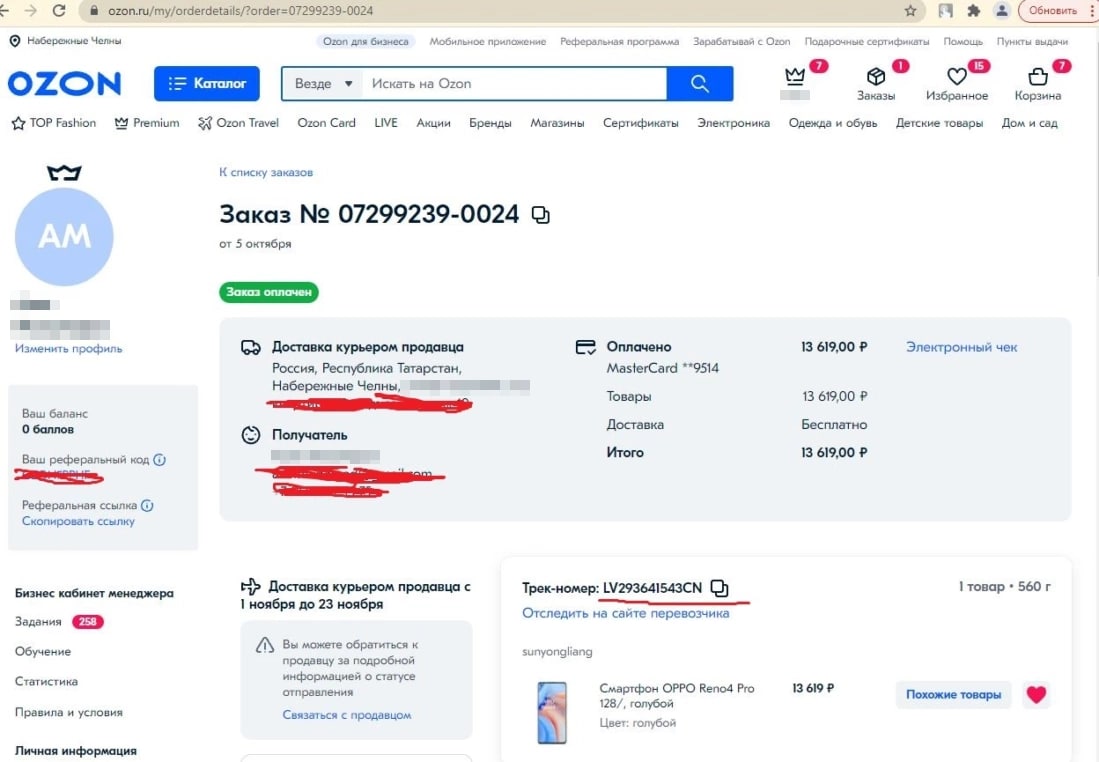The image size is (1099, 762).
Task: Click the AM profile avatar
Action: [64, 236]
